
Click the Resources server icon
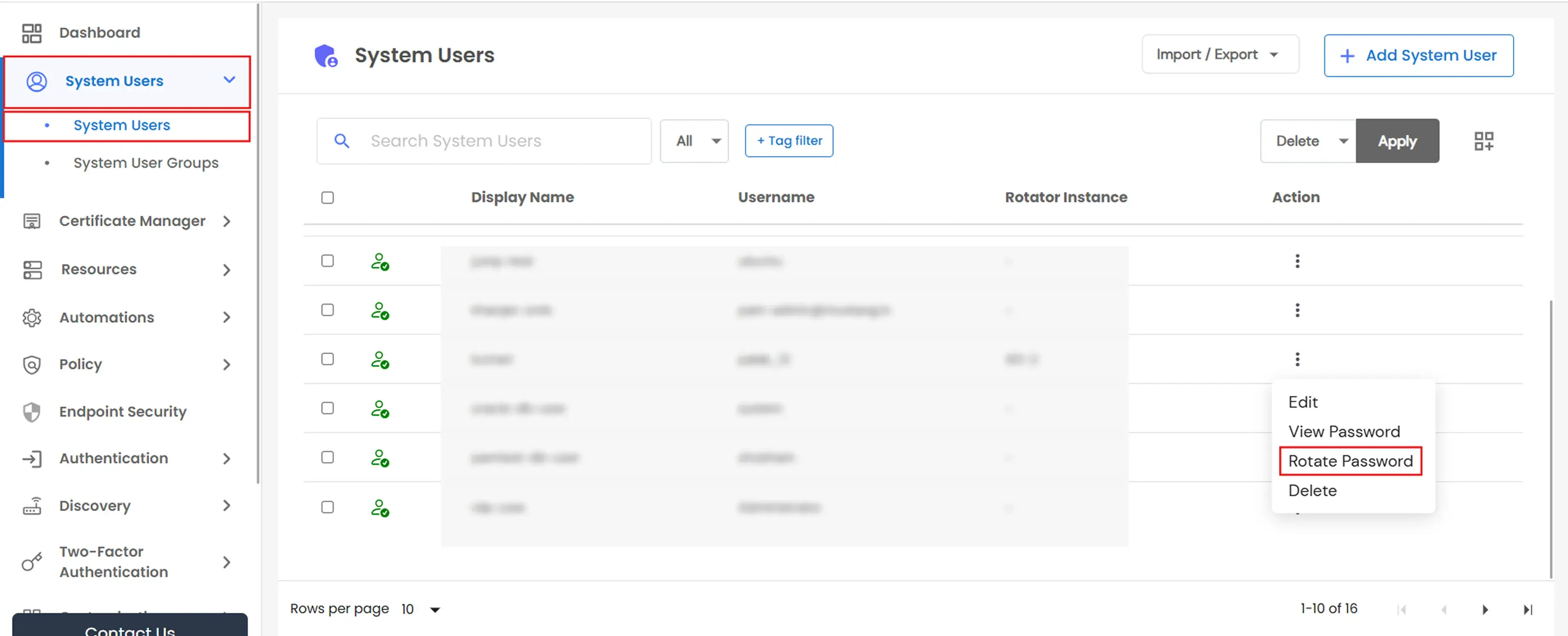(32, 270)
